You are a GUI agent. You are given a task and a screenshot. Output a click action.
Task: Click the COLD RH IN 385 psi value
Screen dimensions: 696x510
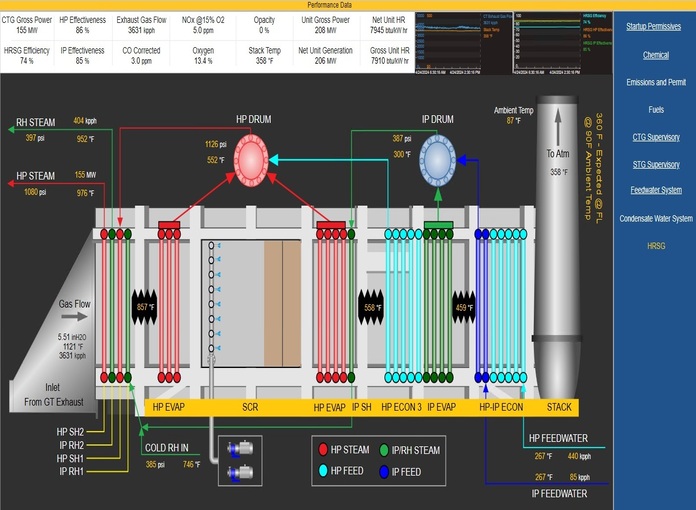tap(155, 464)
